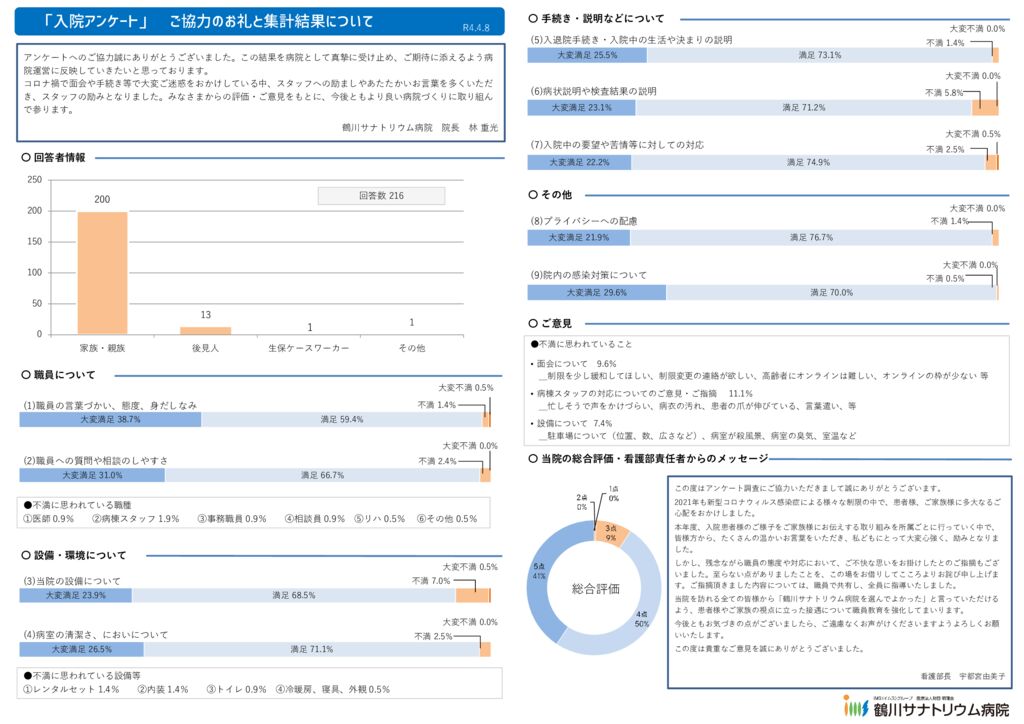The width and height of the screenshot is (1024, 724).
Task: Select question (6) 病状説明や検査結果の説明
Action: [593, 91]
